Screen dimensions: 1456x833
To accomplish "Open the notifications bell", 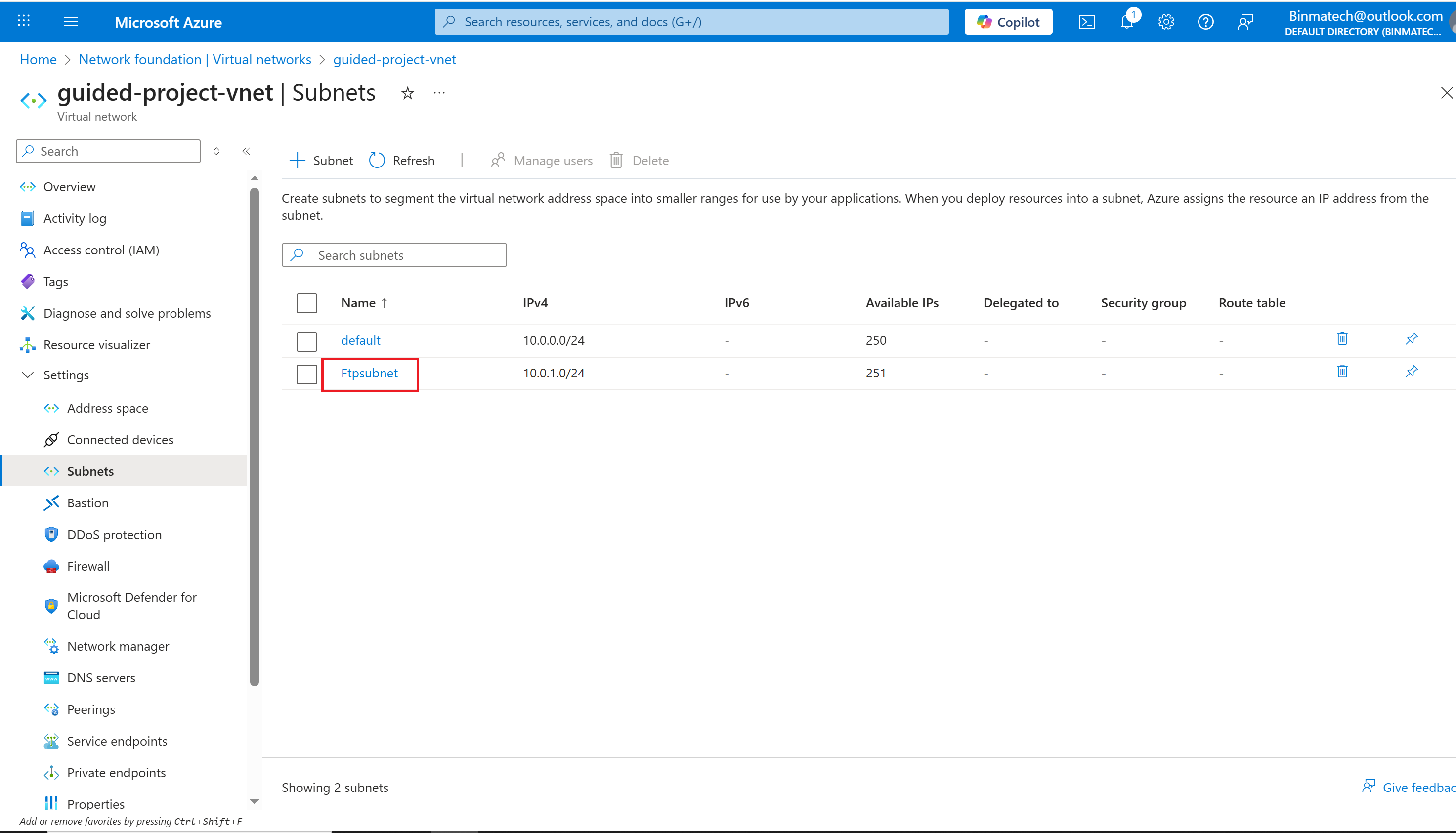I will 1126,22.
